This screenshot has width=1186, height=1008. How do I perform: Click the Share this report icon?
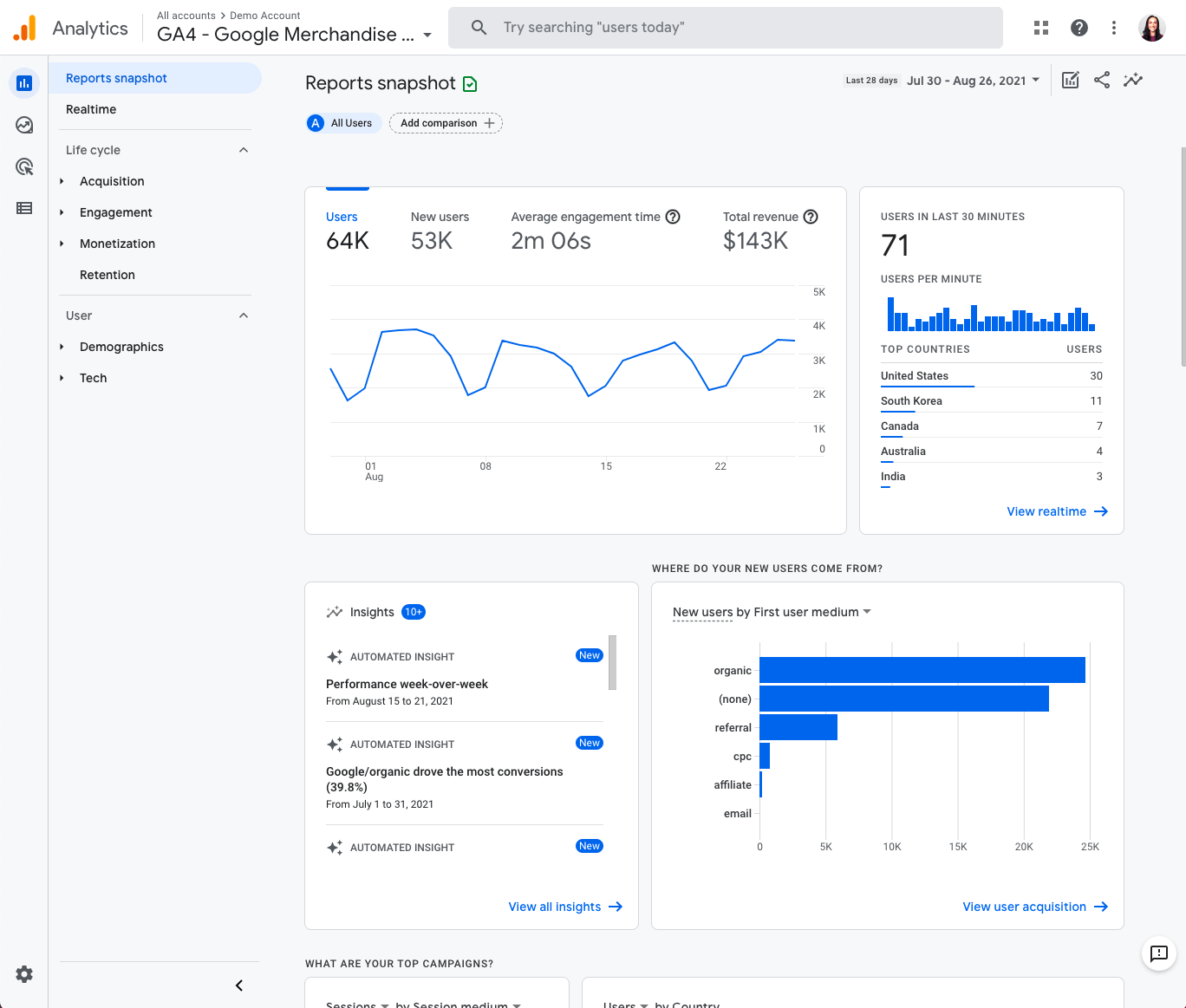(1101, 80)
